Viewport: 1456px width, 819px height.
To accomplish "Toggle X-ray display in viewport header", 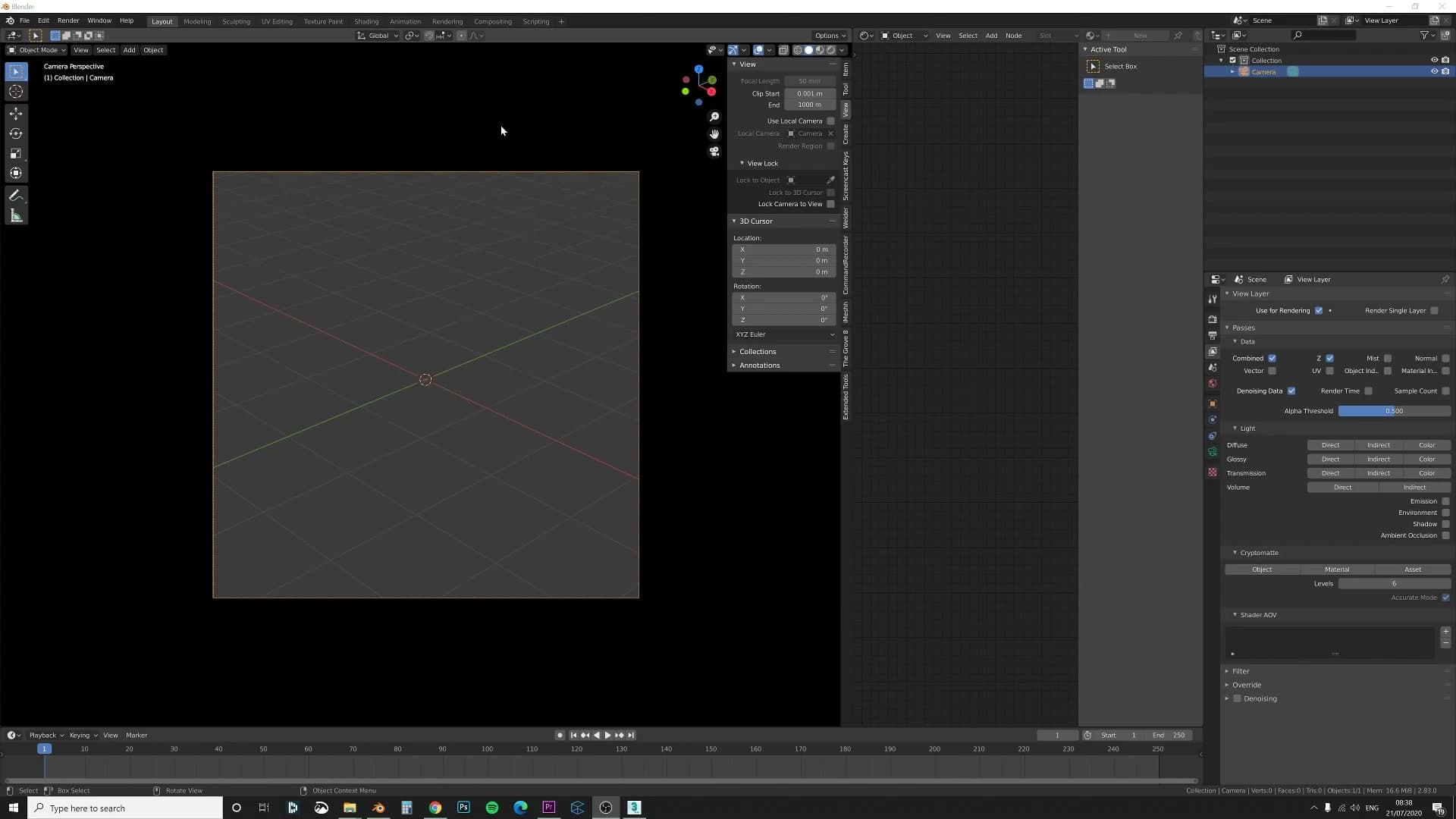I will [783, 50].
